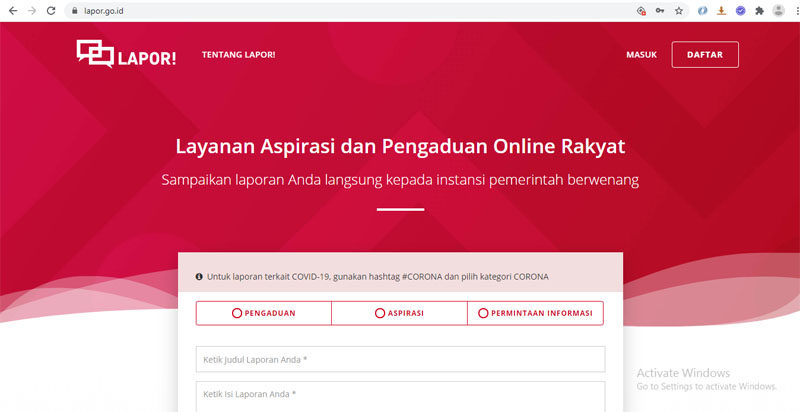Screen dimensions: 800x412
Task: Click the browser forward arrow
Action: (32, 11)
